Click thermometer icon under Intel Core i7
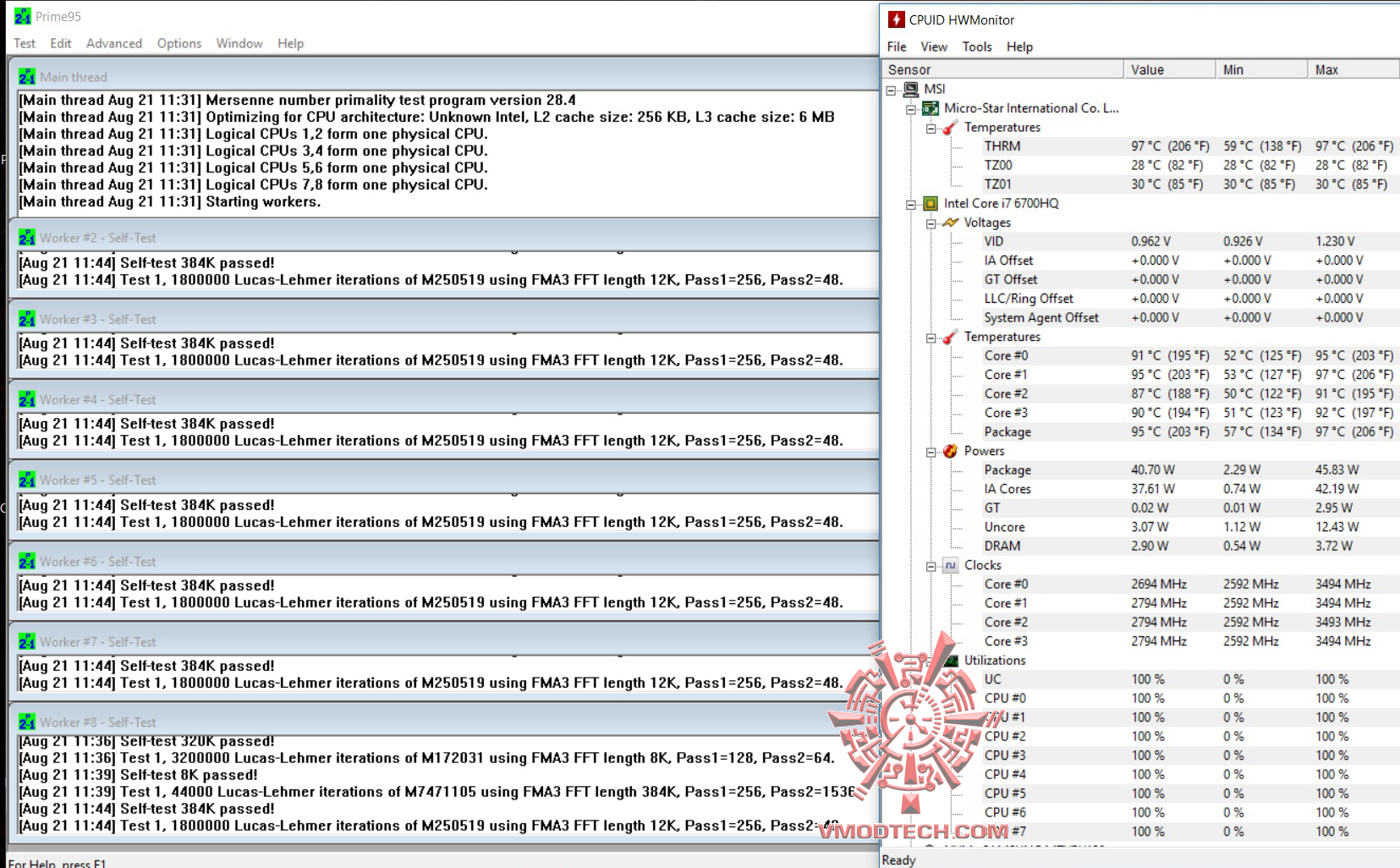Screen dimensions: 1400x868 click(950, 337)
